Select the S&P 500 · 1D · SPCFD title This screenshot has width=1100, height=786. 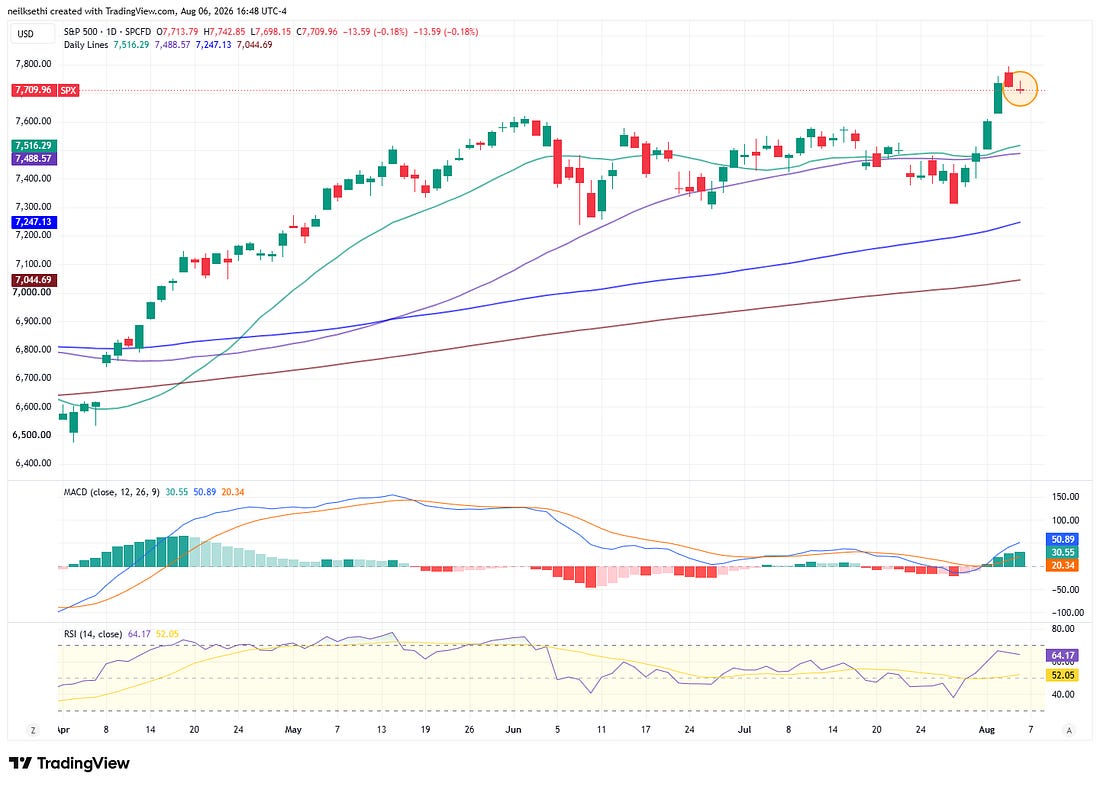[107, 32]
